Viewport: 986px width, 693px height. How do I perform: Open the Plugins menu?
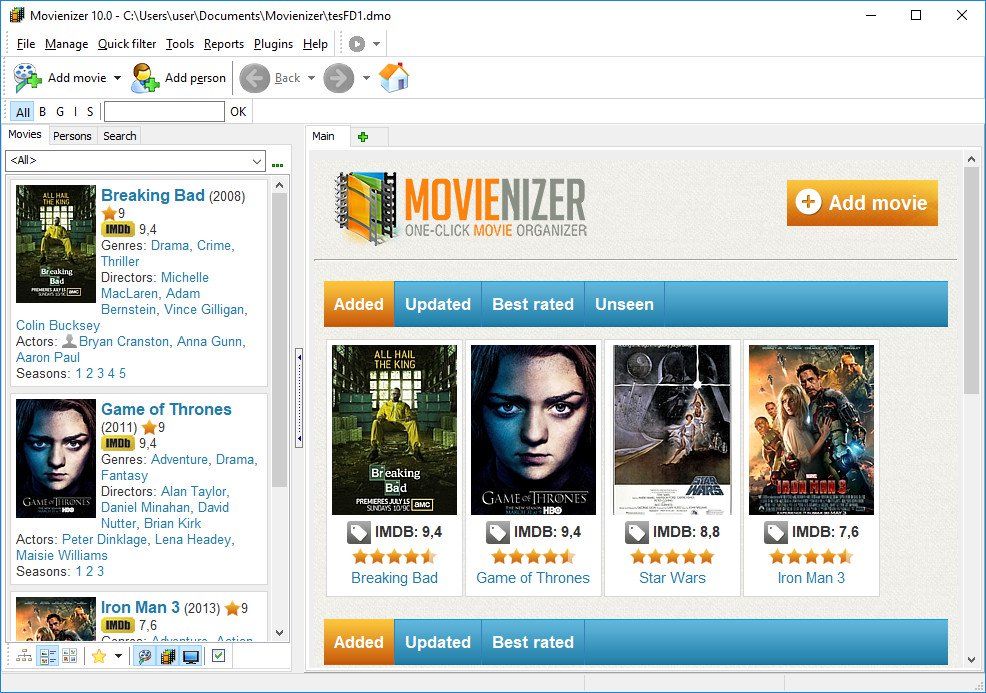[x=274, y=44]
